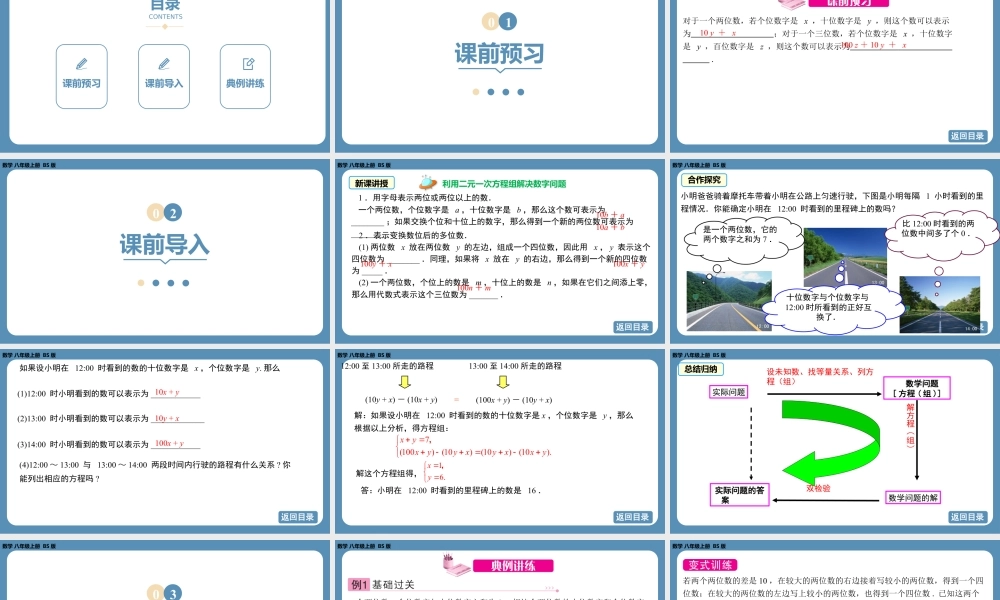Select the rightmost navigation dot on the 课前预习 slide

pyautogui.click(x=521, y=90)
